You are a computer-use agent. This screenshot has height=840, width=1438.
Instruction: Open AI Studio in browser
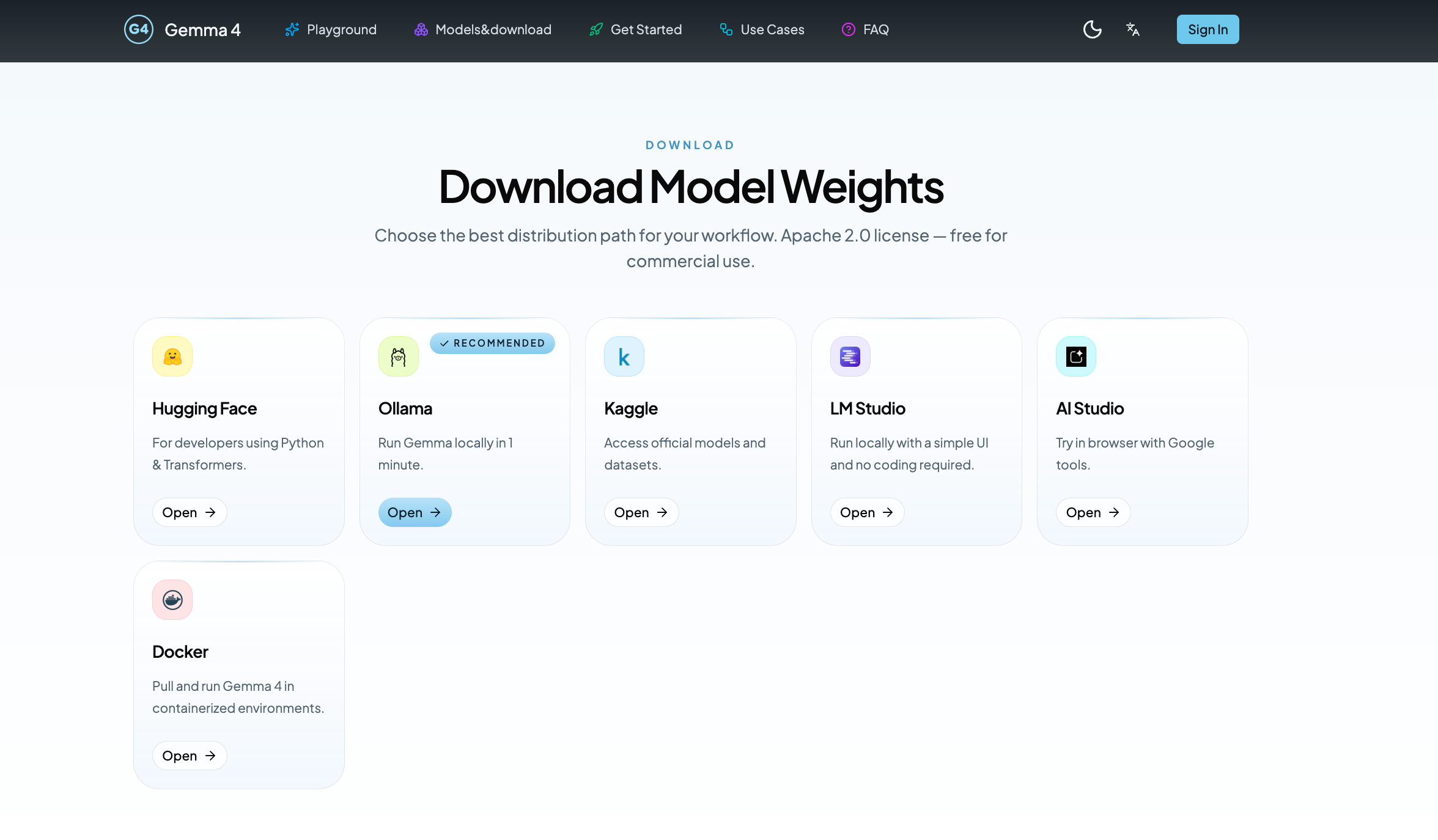click(x=1093, y=512)
